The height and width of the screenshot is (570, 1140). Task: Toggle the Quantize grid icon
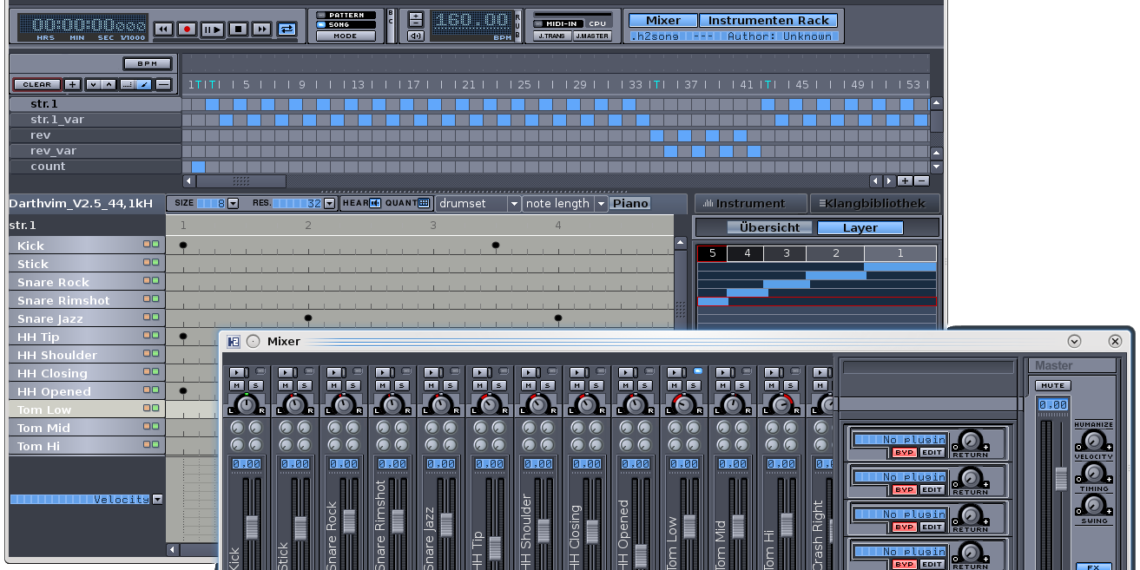(x=424, y=203)
